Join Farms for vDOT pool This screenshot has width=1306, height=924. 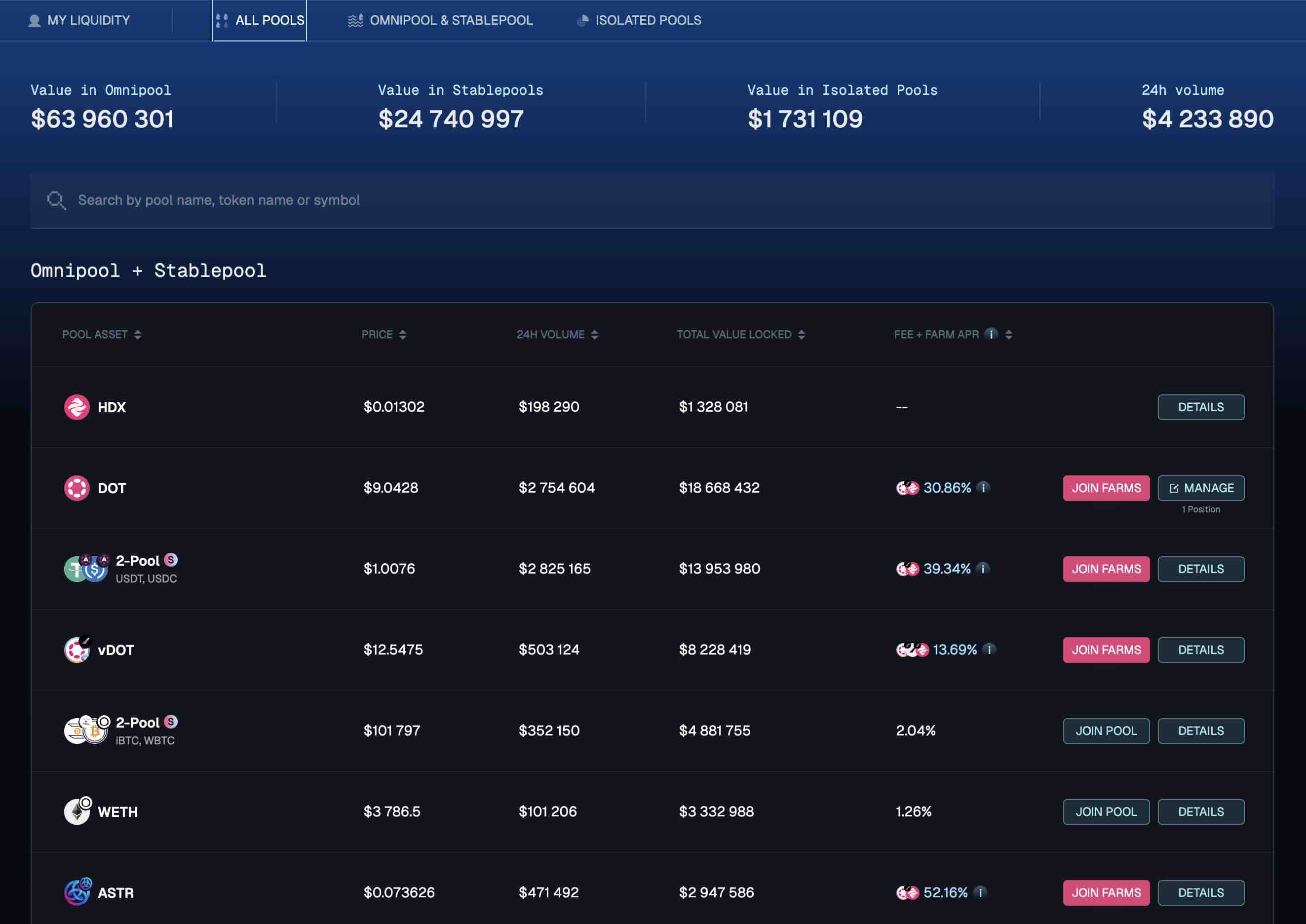click(x=1106, y=650)
